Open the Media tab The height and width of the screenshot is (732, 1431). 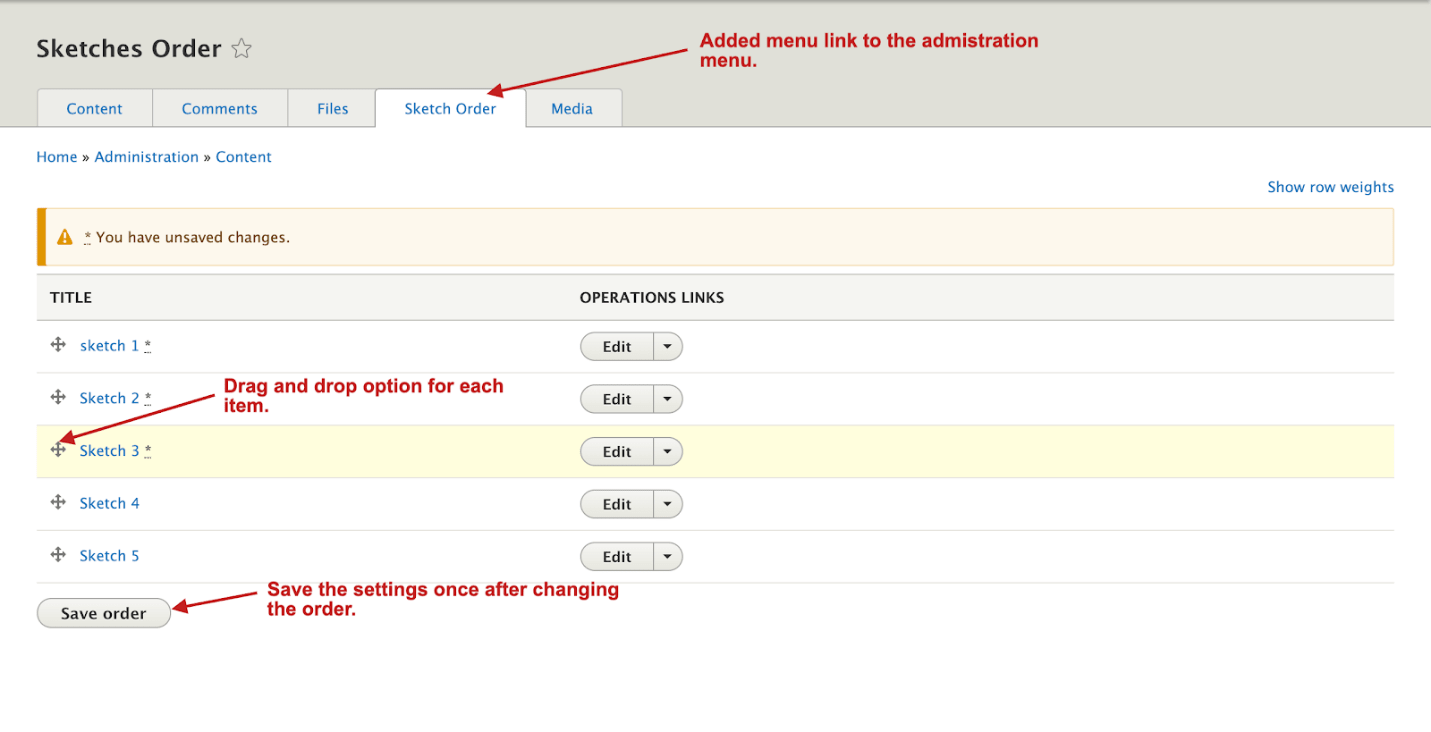(572, 108)
